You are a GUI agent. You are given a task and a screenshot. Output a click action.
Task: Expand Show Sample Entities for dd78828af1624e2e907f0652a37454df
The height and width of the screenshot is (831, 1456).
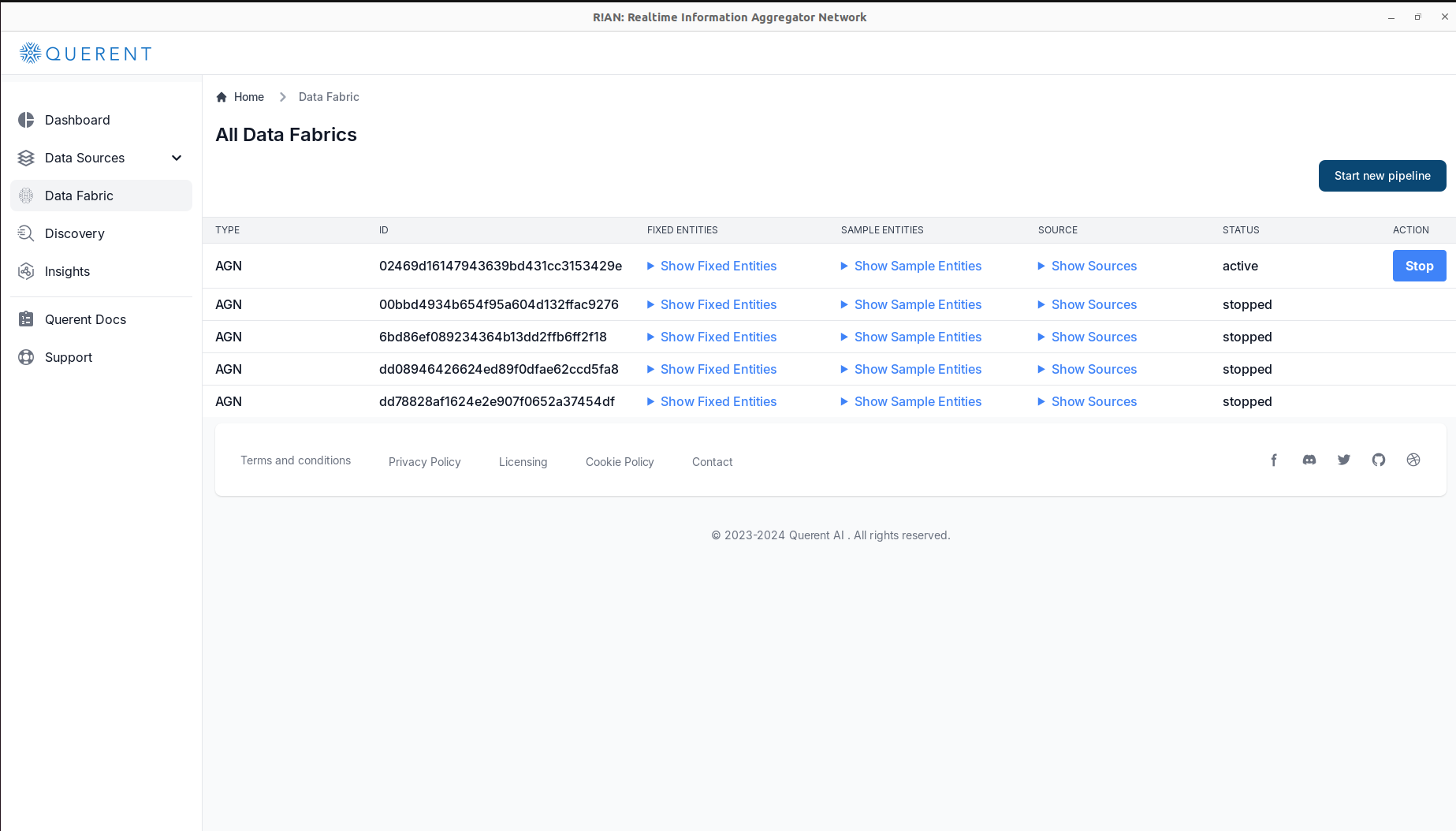911,401
